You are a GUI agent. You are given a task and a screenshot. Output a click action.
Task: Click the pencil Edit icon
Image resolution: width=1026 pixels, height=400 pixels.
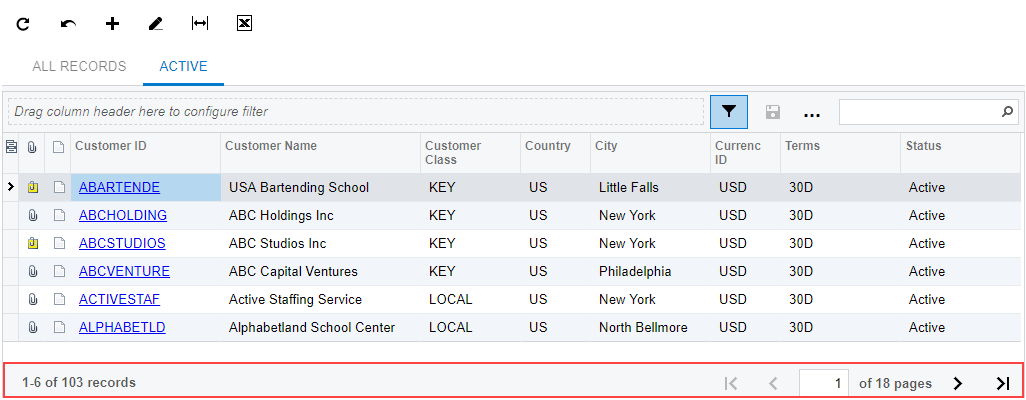[x=155, y=23]
